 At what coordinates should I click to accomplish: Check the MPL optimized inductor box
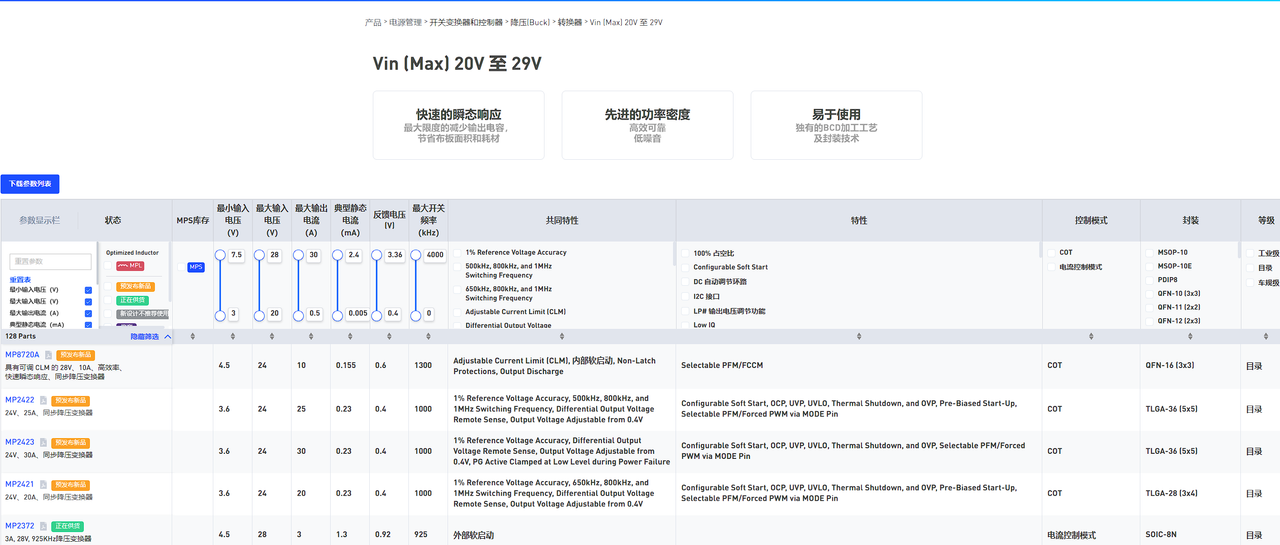109,266
